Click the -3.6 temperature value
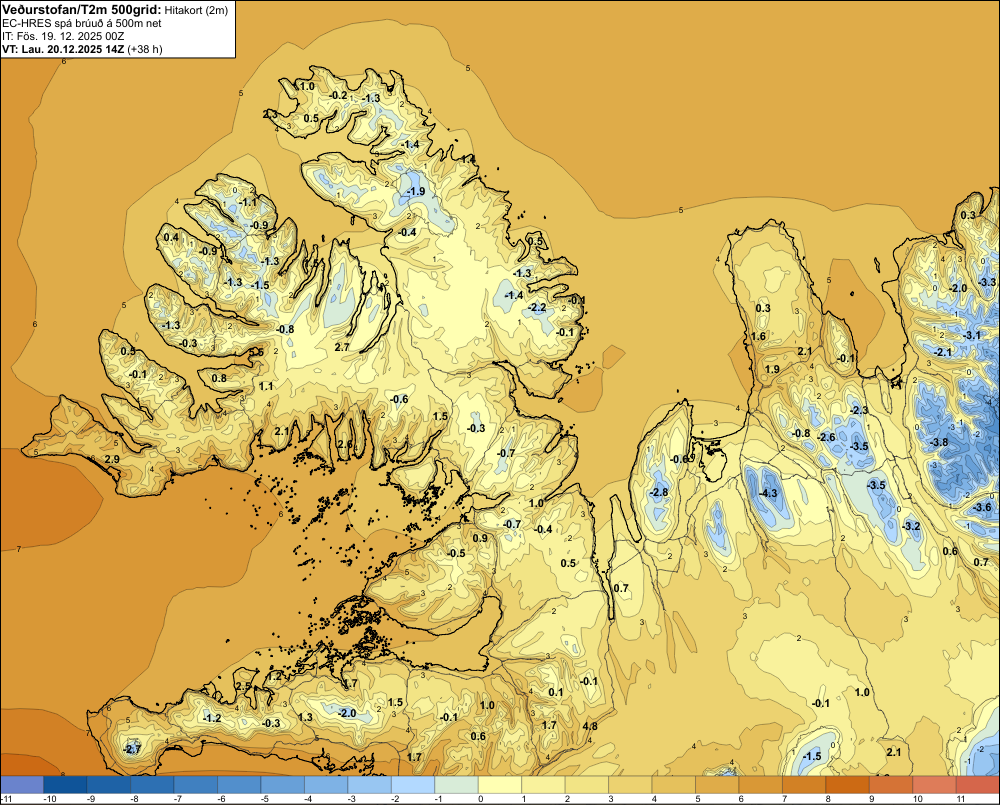This screenshot has width=1000, height=805. click(x=983, y=507)
